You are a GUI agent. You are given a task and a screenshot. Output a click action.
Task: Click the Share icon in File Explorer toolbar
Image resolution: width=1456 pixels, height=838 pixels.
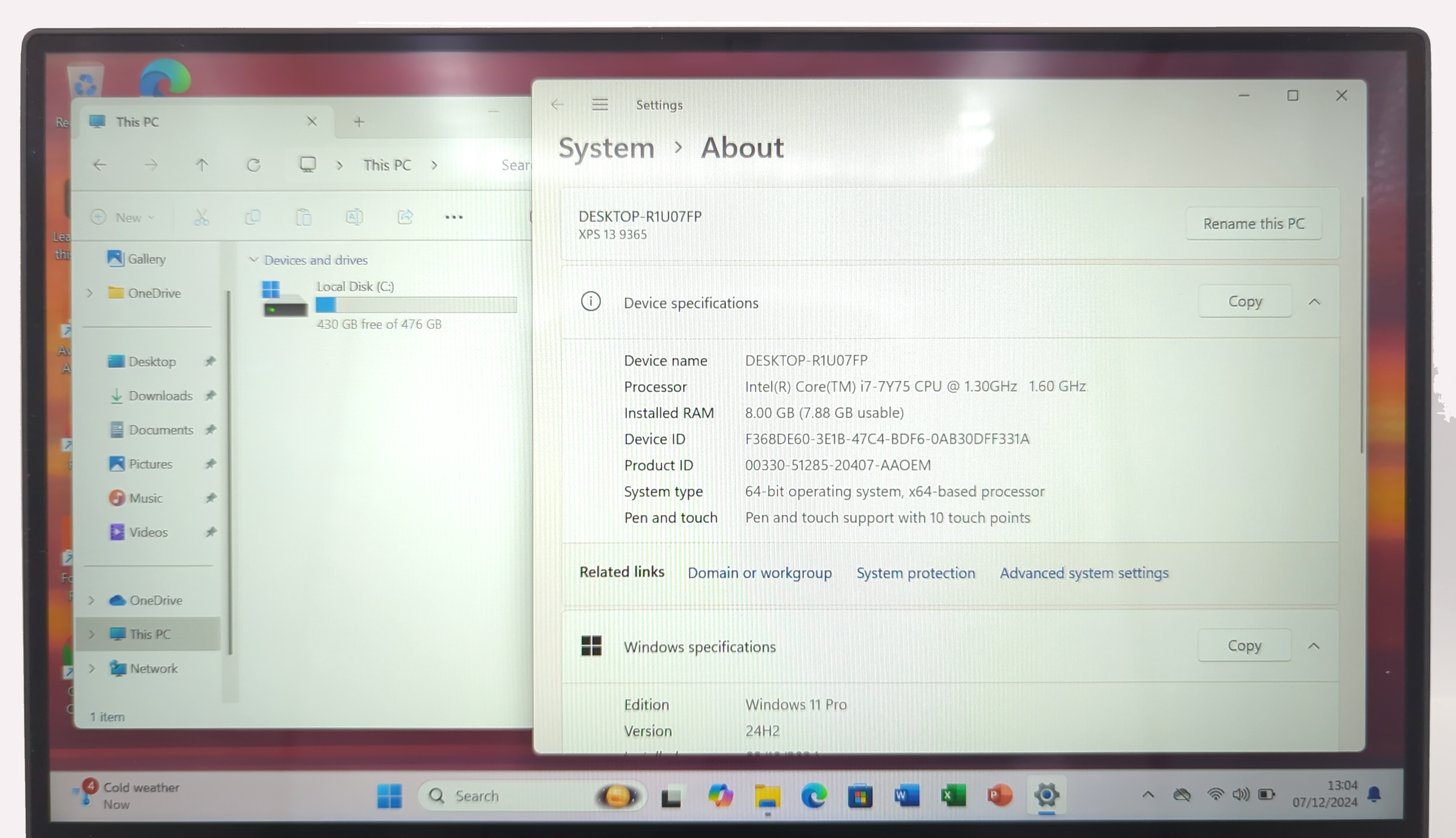pos(405,217)
